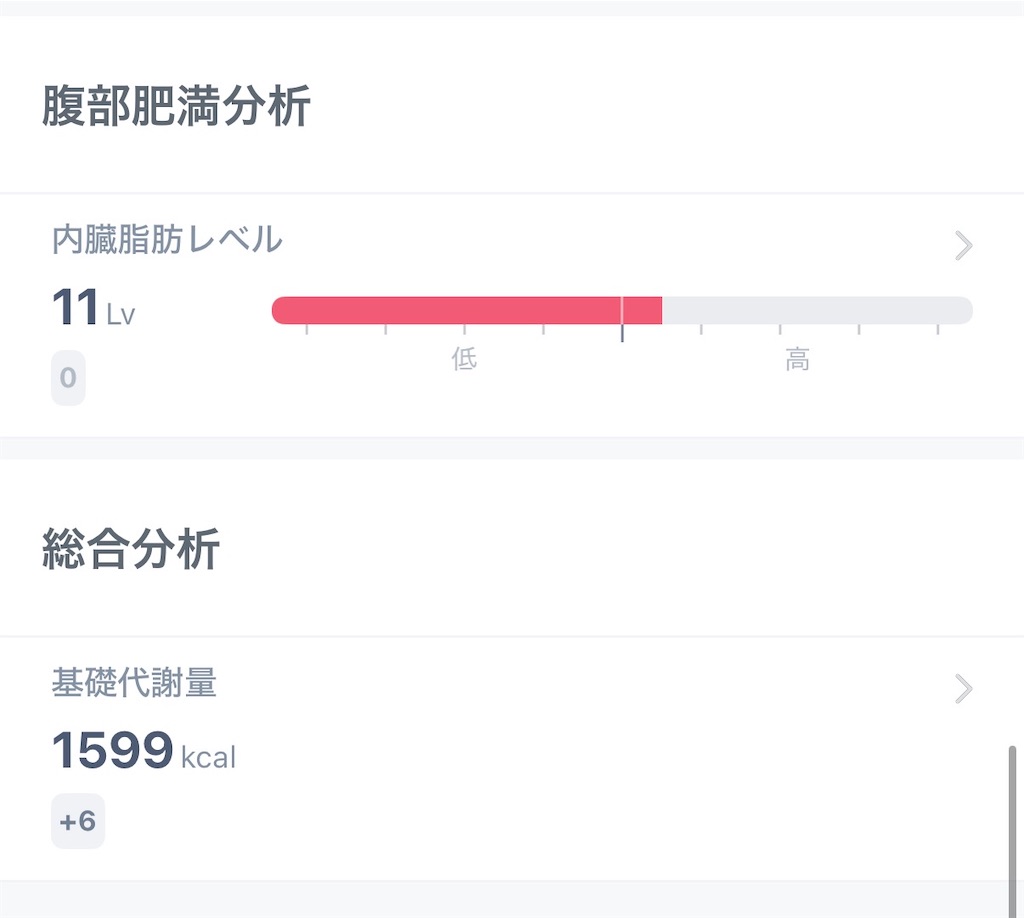Click the gray unfilled part of the level bar

tap(818, 310)
